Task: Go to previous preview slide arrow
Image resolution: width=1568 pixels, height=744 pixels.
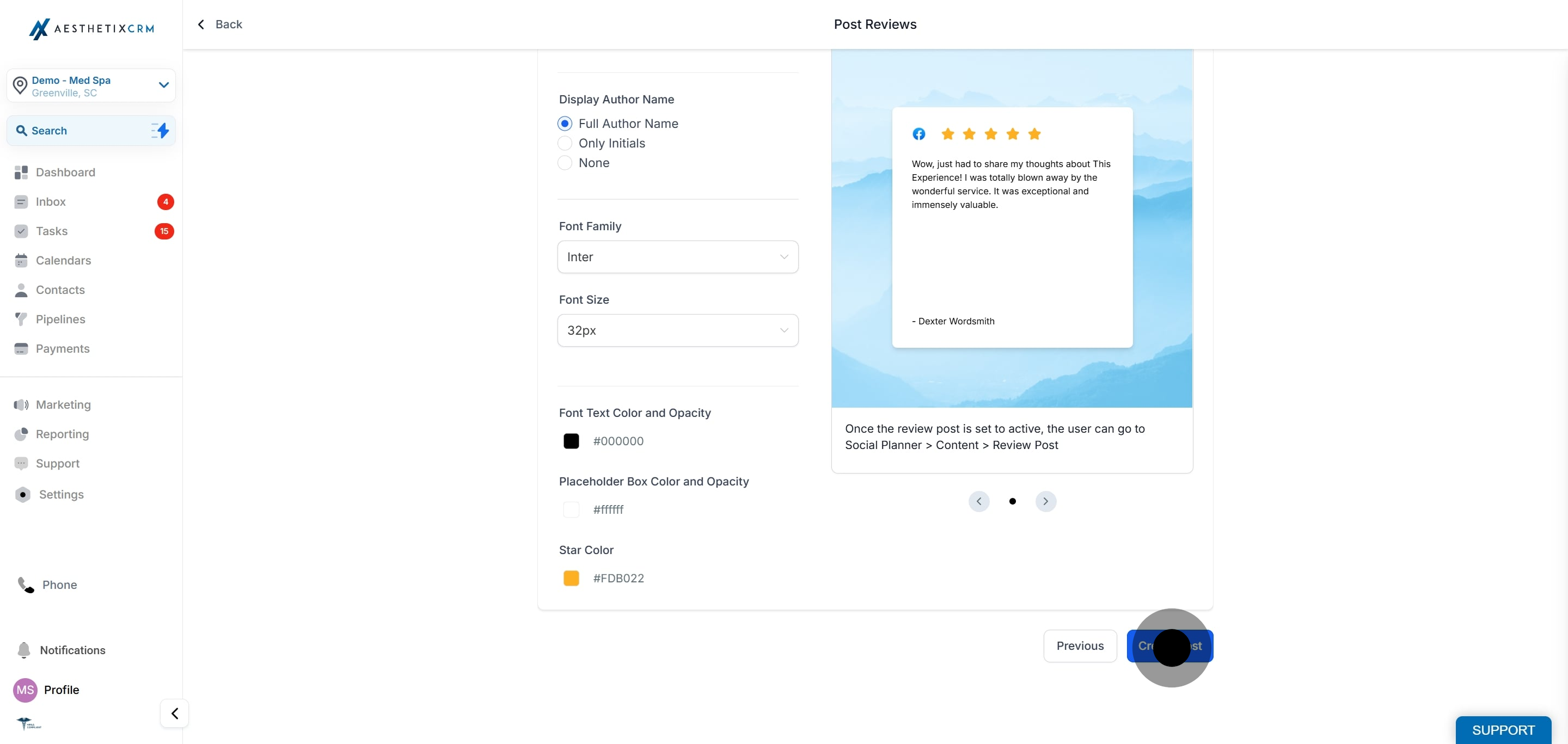Action: [x=979, y=501]
